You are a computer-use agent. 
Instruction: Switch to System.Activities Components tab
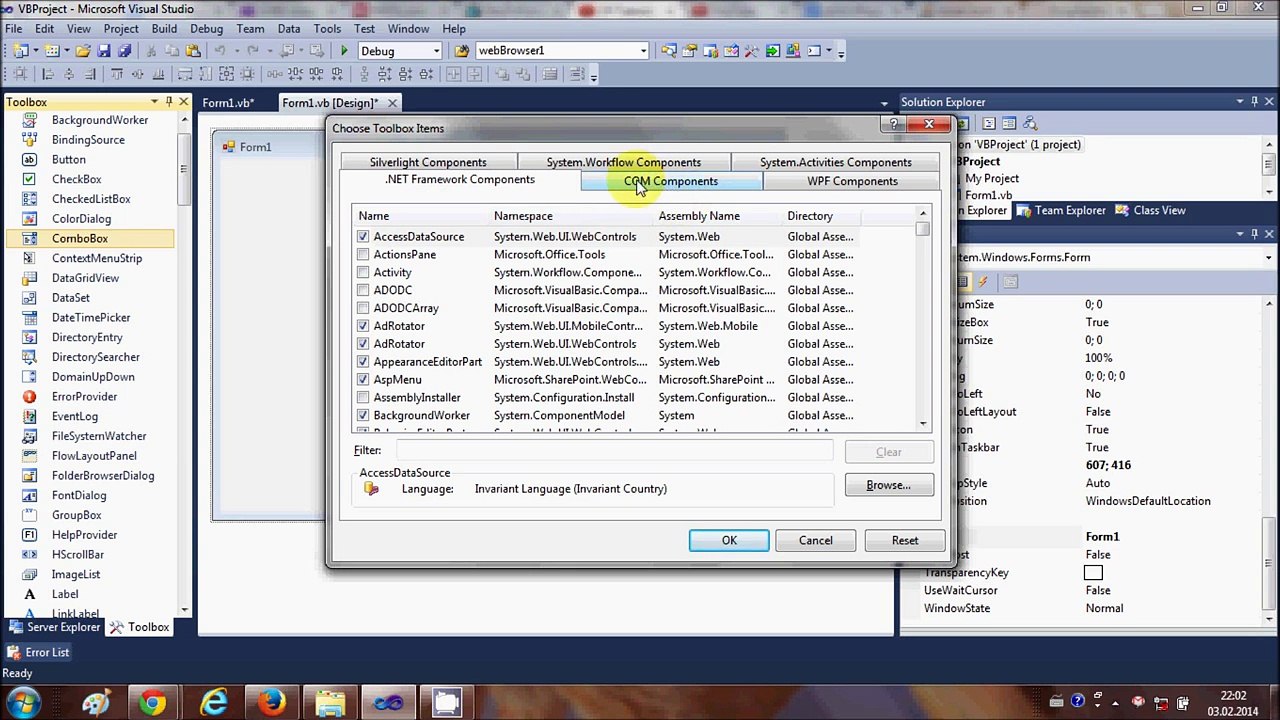(835, 162)
